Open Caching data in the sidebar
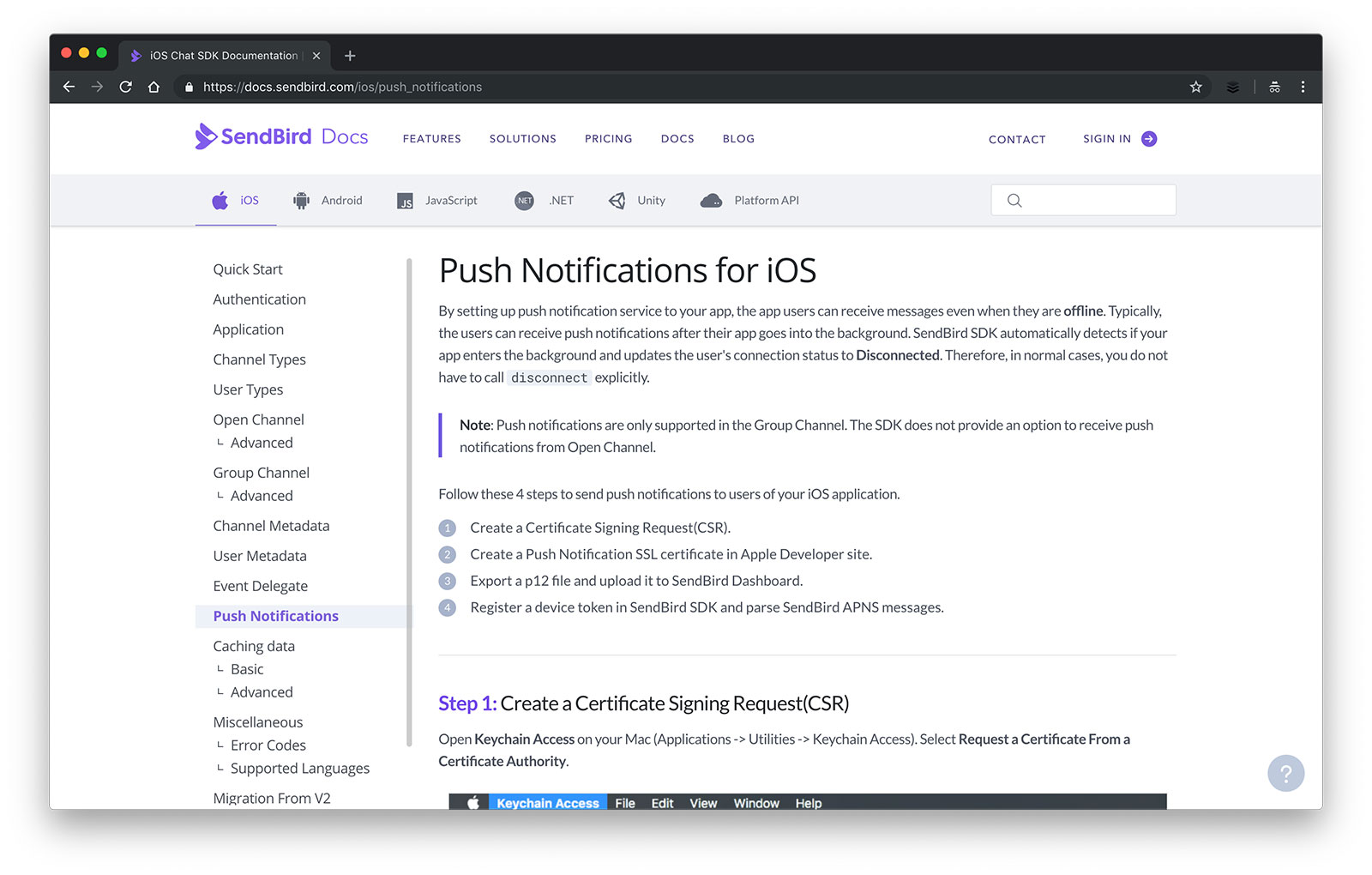The width and height of the screenshot is (1372, 875). coord(254,646)
